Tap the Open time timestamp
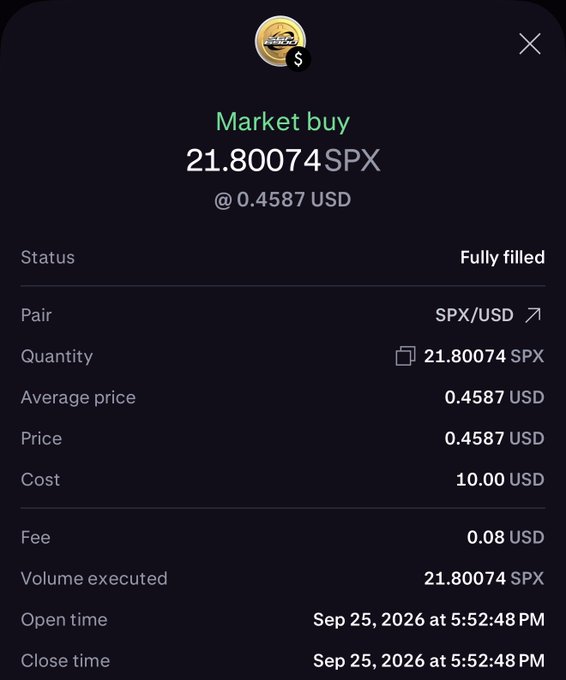Screen dimensions: 566x680 pyautogui.click(x=429, y=620)
